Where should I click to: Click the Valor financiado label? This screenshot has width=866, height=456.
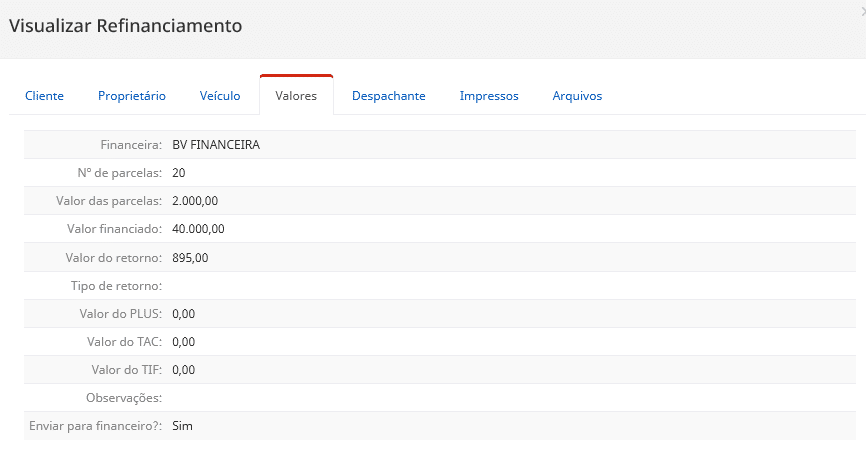click(x=114, y=229)
